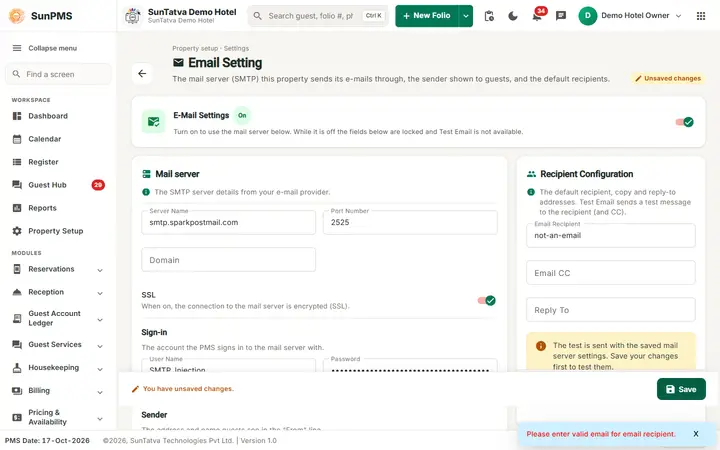The image size is (720, 450).
Task: Click the Guest 20 badge on Guest Hub
Action: [x=98, y=185]
